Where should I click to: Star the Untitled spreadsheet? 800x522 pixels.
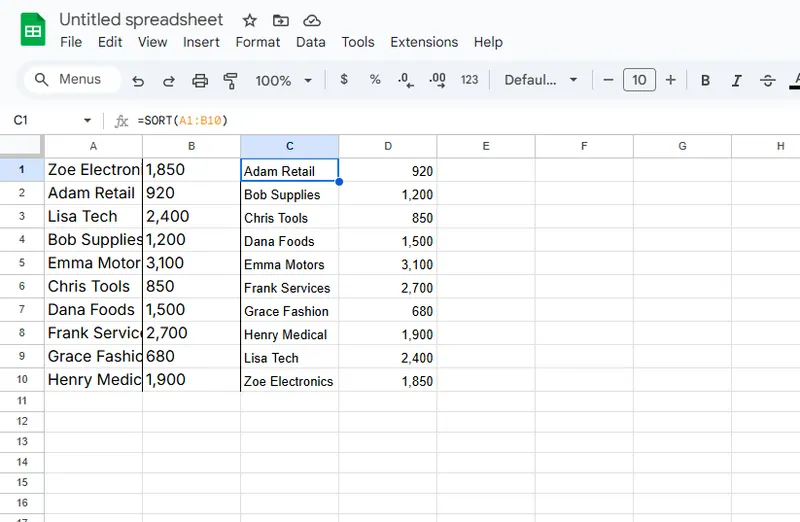250,20
